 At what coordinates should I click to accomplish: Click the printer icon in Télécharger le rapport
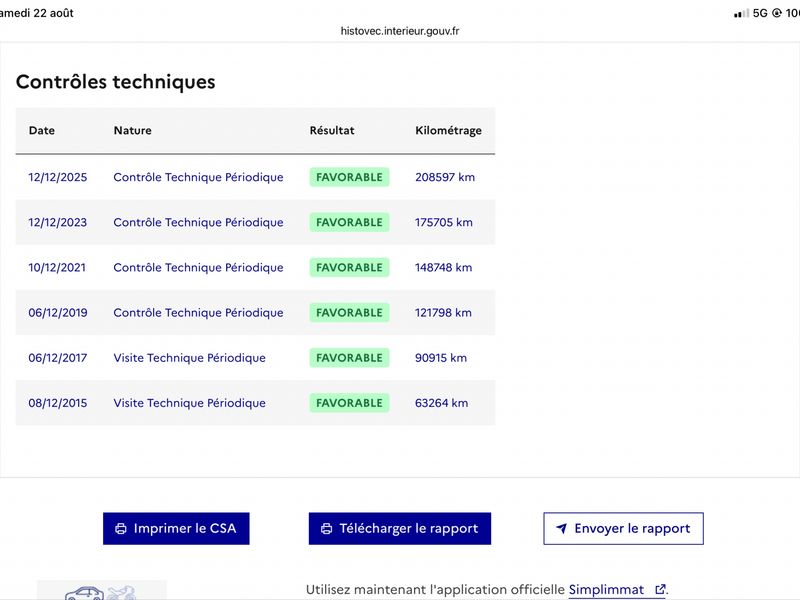(x=327, y=529)
